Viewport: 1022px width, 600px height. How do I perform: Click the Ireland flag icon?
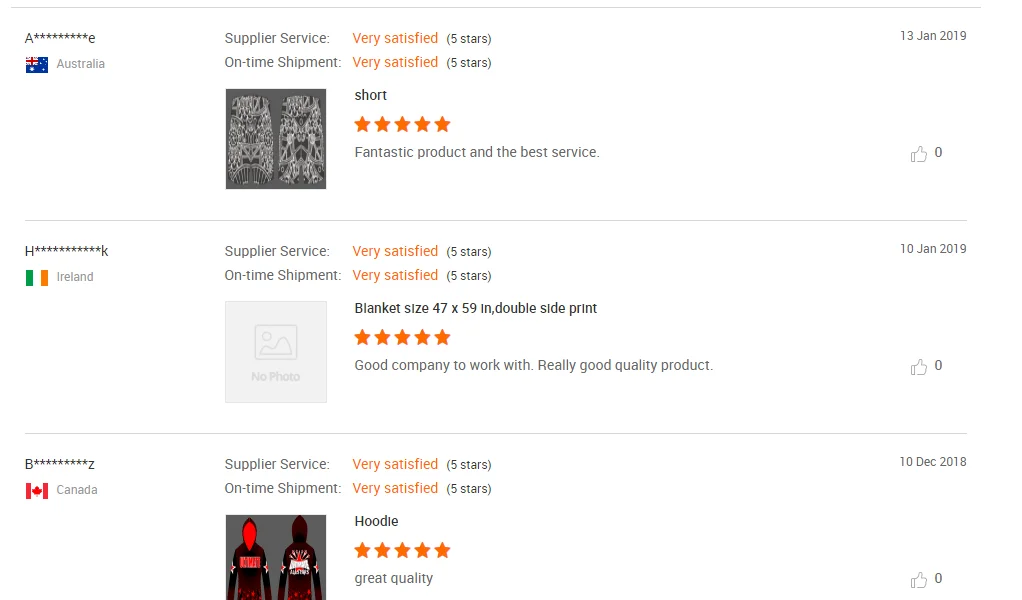(37, 277)
